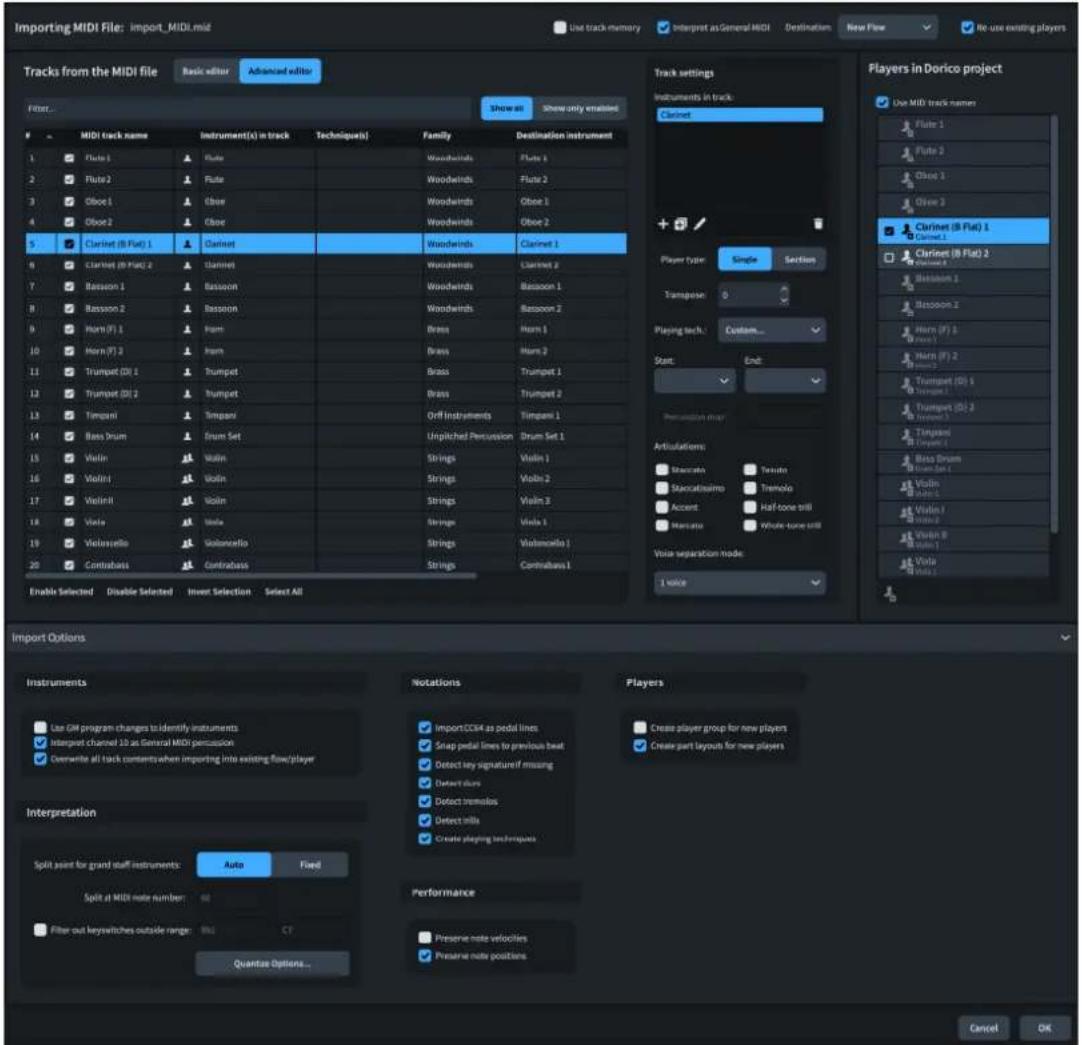The height and width of the screenshot is (1045, 1082).
Task: Click player icon in Trumpet (D) 1 row
Action: tap(188, 372)
